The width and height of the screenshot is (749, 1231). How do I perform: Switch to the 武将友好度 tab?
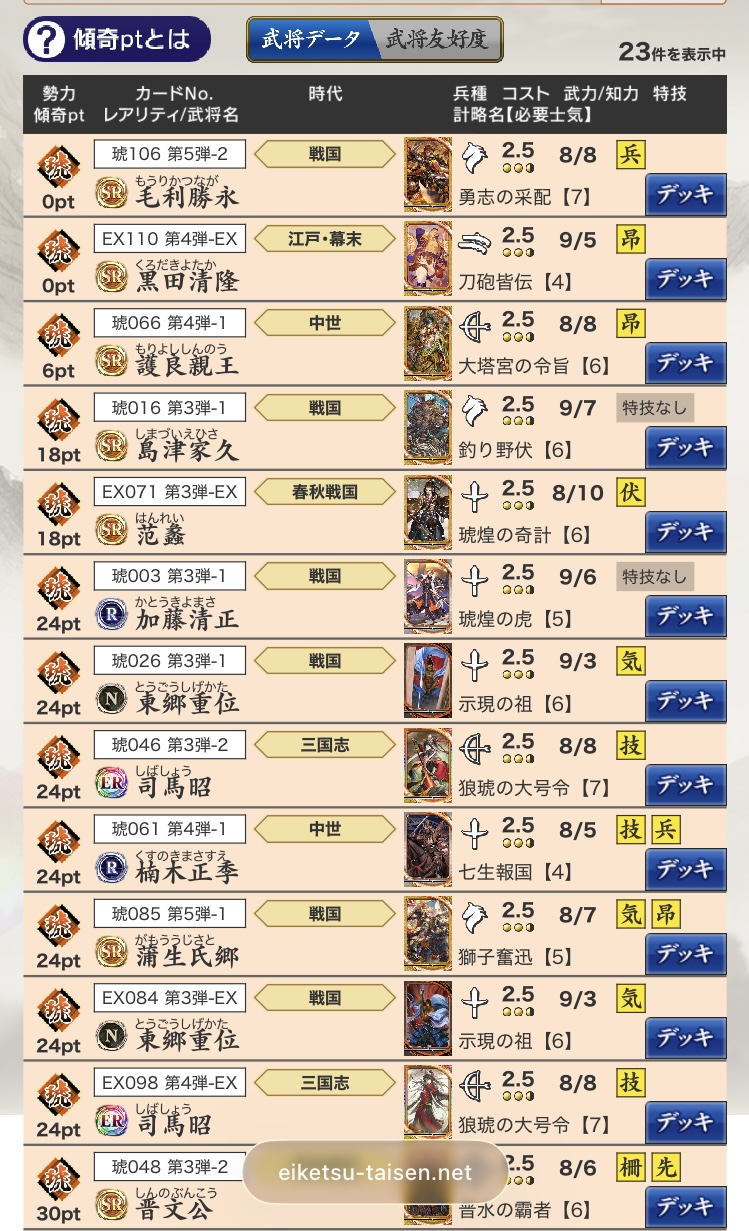click(x=437, y=40)
